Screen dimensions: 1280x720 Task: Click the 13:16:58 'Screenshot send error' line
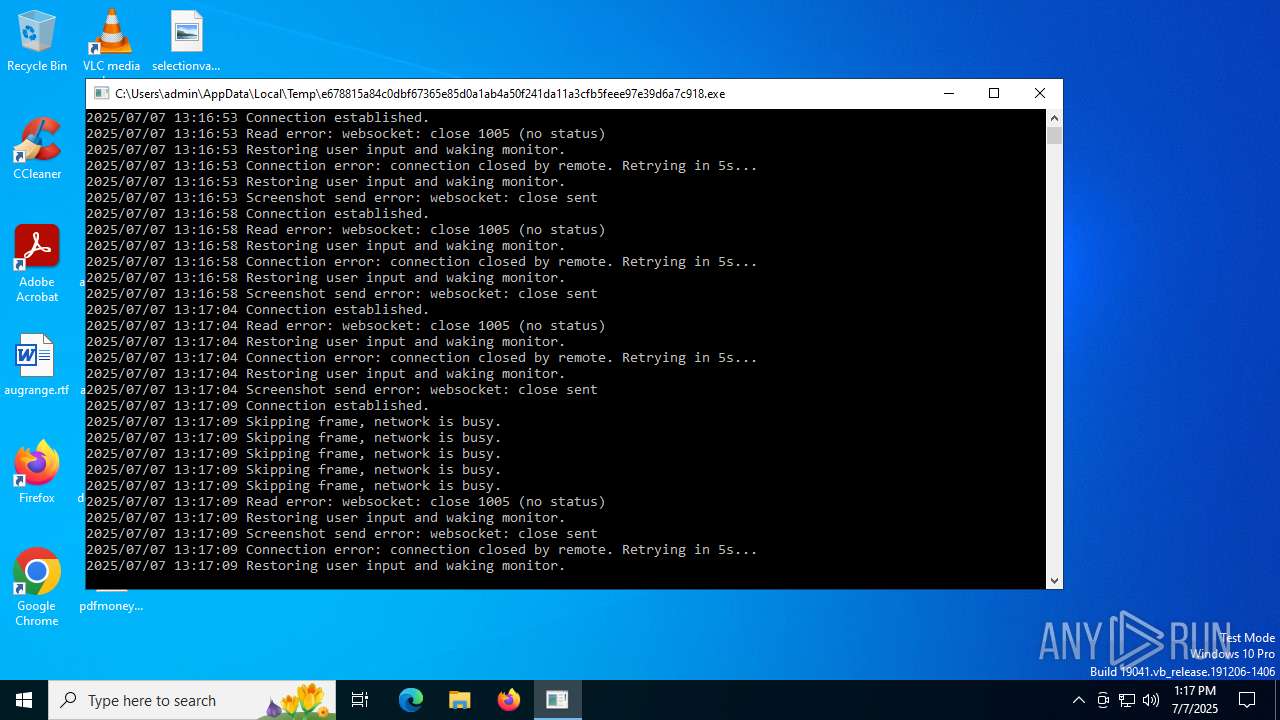pyautogui.click(x=342, y=293)
